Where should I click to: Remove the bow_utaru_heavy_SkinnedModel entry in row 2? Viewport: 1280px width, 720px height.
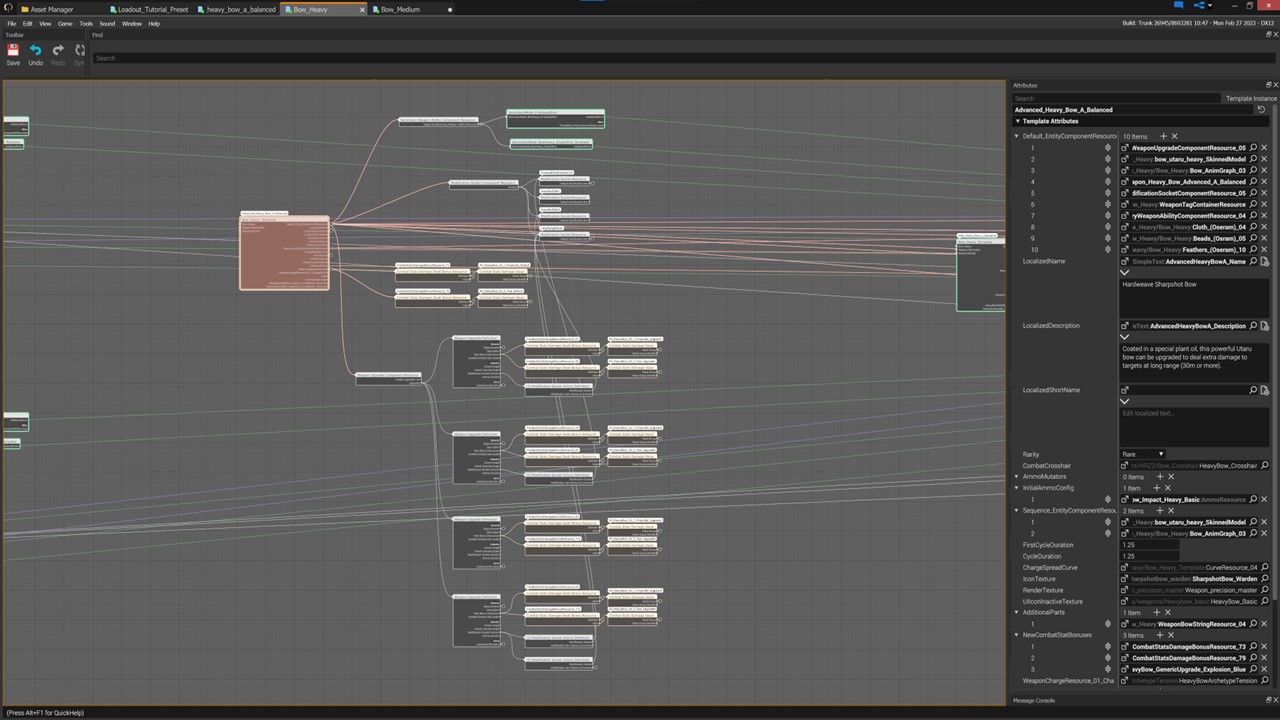tap(1264, 159)
